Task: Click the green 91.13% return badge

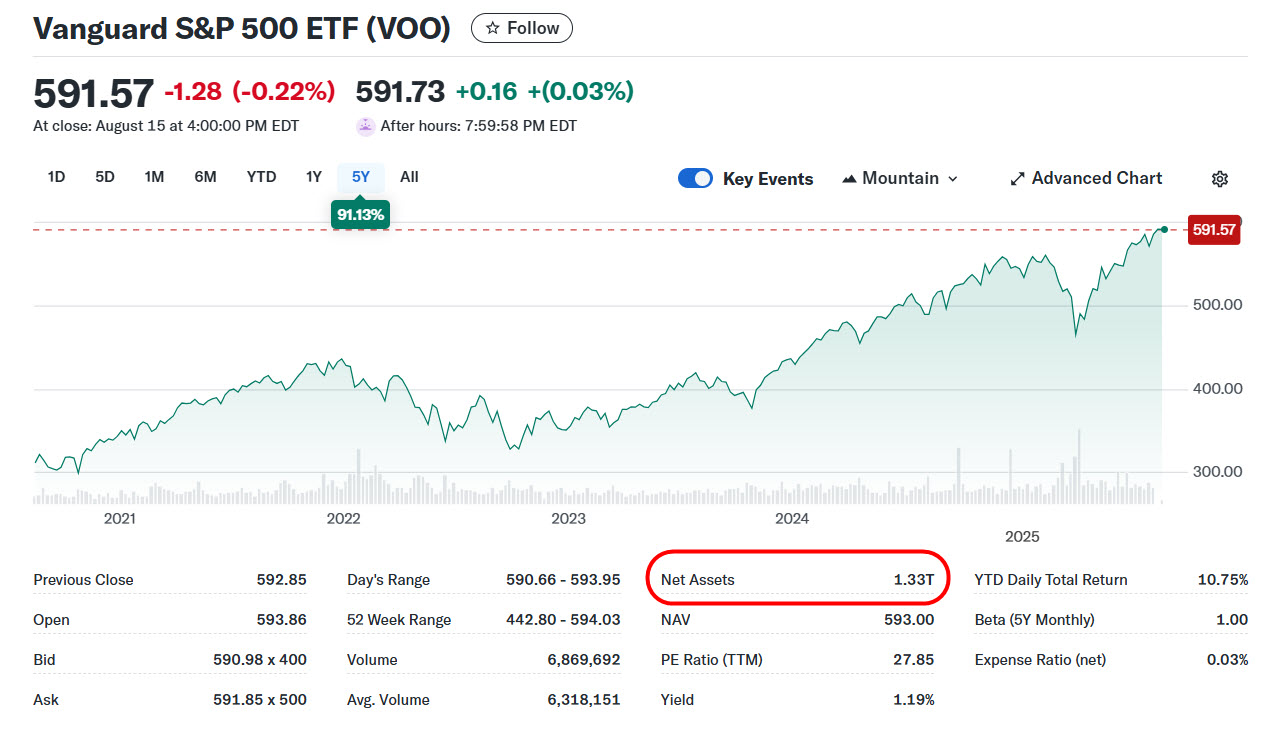Action: 360,214
